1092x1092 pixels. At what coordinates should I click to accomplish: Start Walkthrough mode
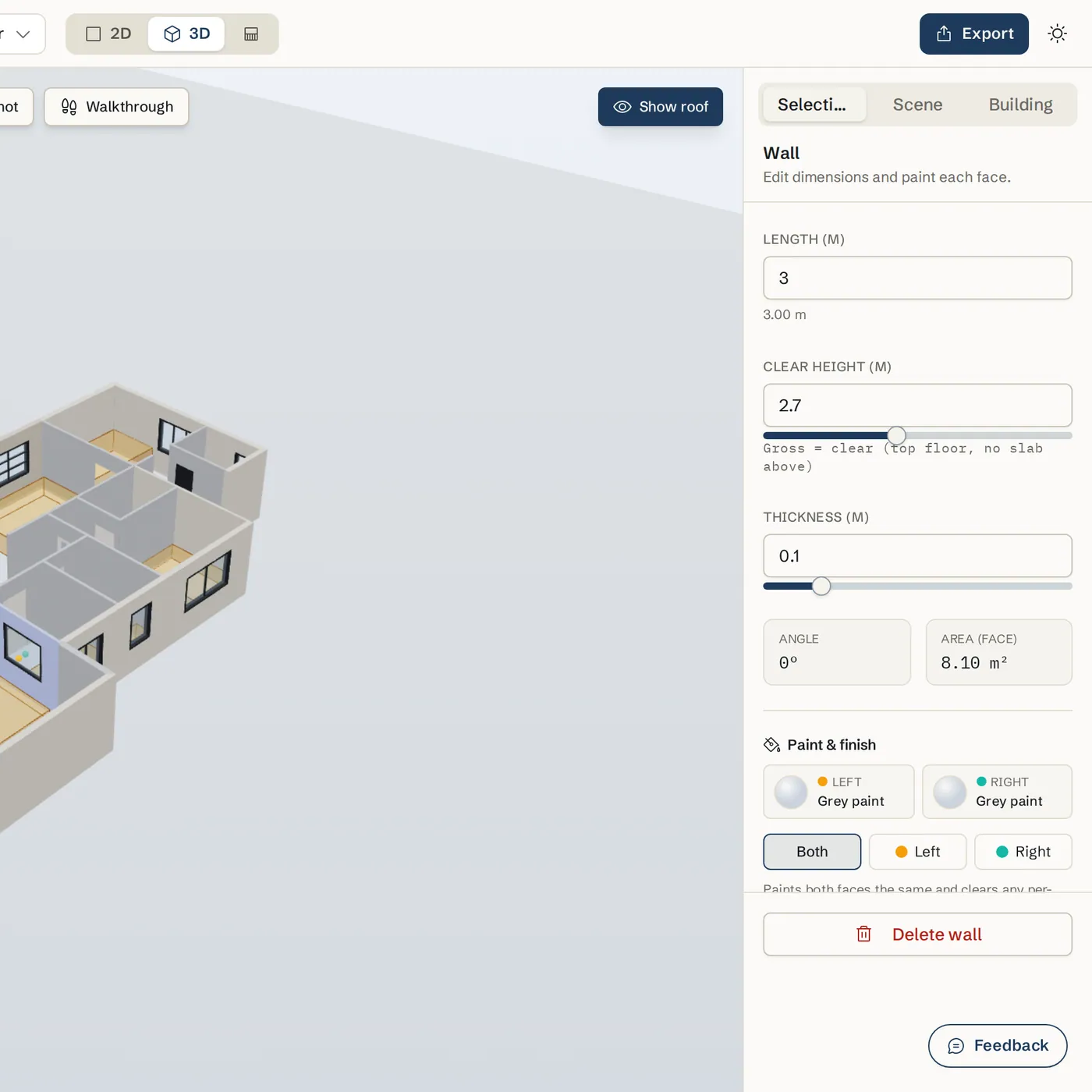coord(116,107)
